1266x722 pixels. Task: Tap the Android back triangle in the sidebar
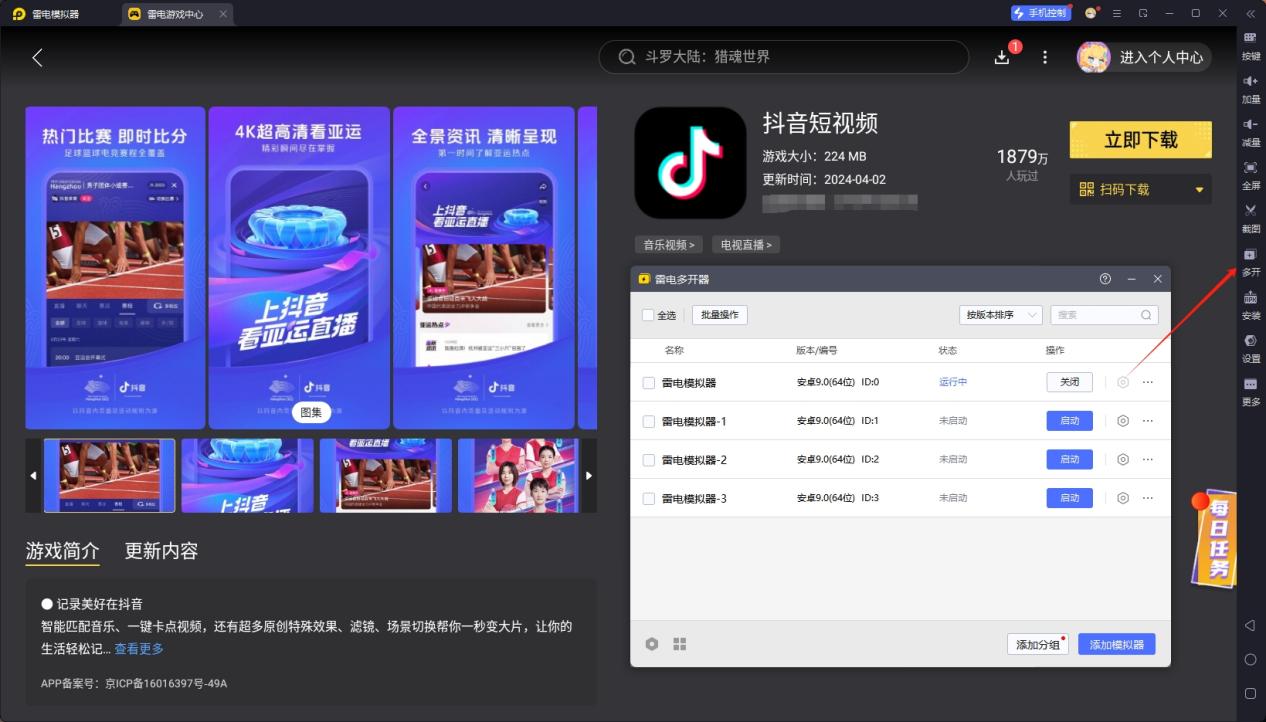point(1250,625)
